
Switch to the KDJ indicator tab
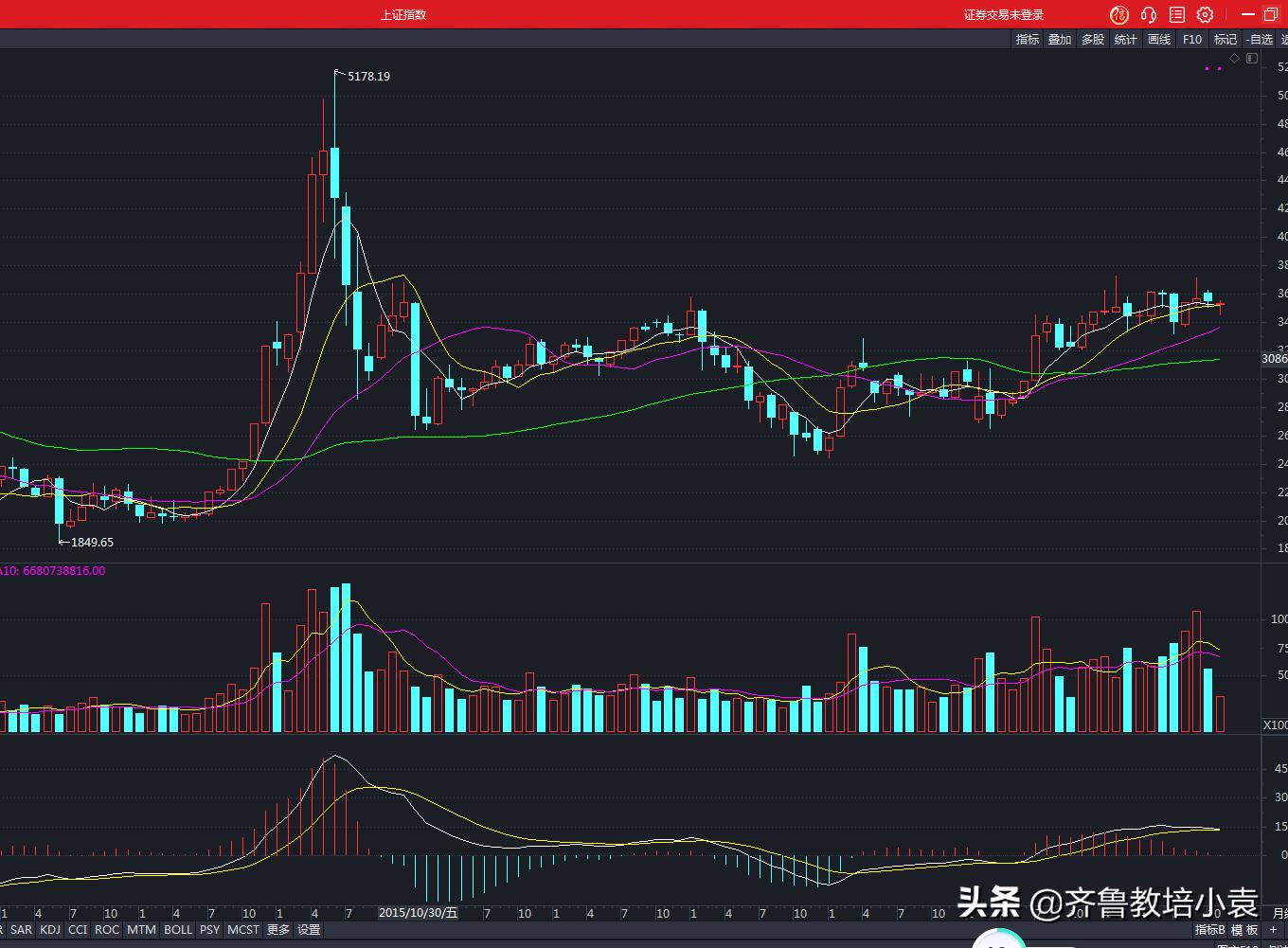point(50,930)
